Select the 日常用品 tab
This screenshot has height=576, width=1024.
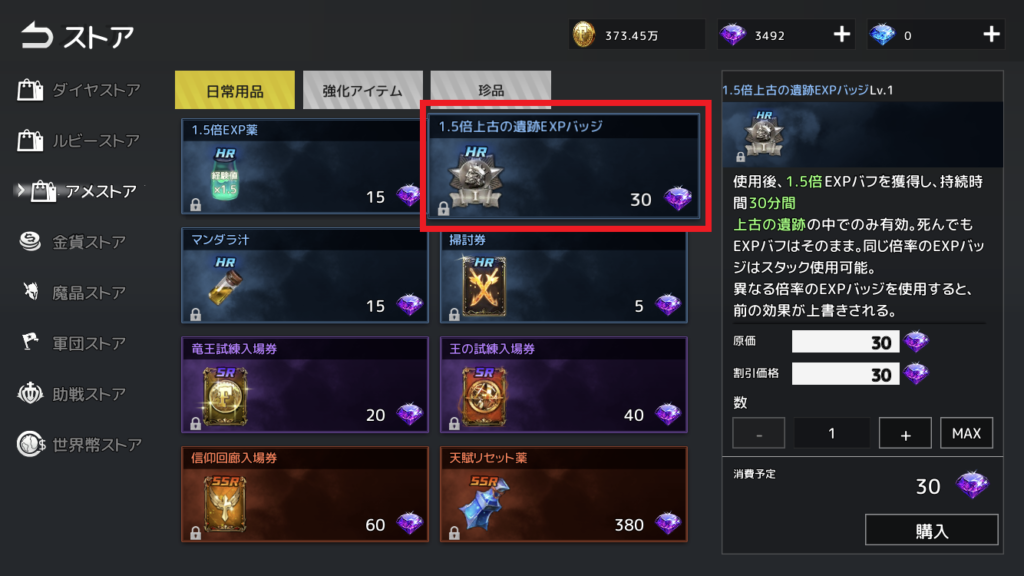click(x=234, y=90)
